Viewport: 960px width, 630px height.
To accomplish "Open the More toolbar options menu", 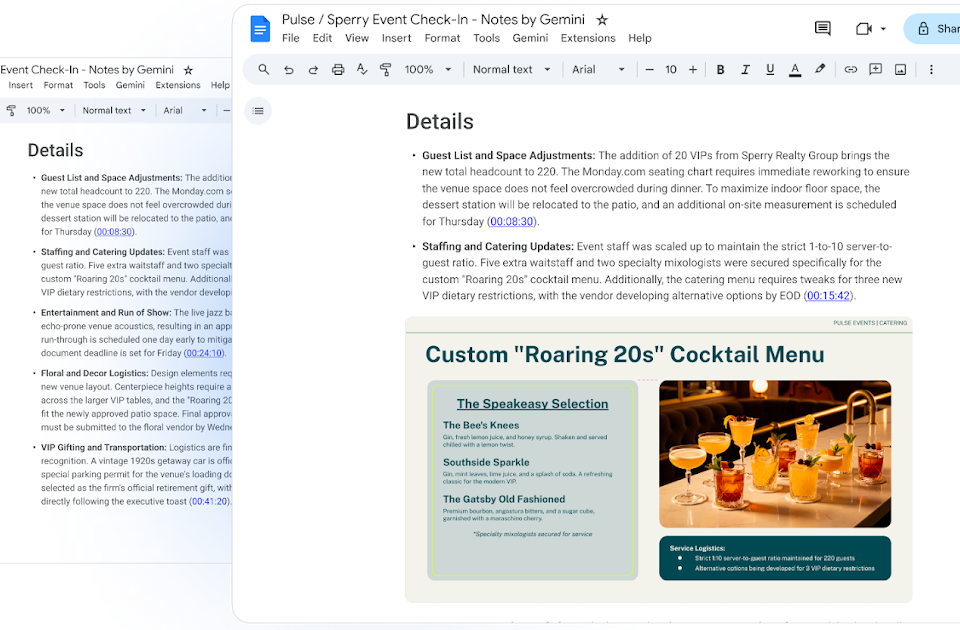I will click(x=931, y=70).
